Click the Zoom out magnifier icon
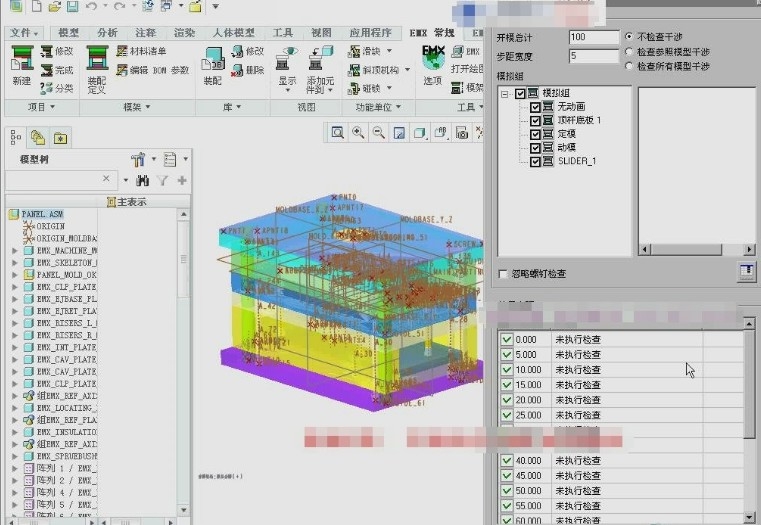The image size is (761, 525). (x=379, y=132)
